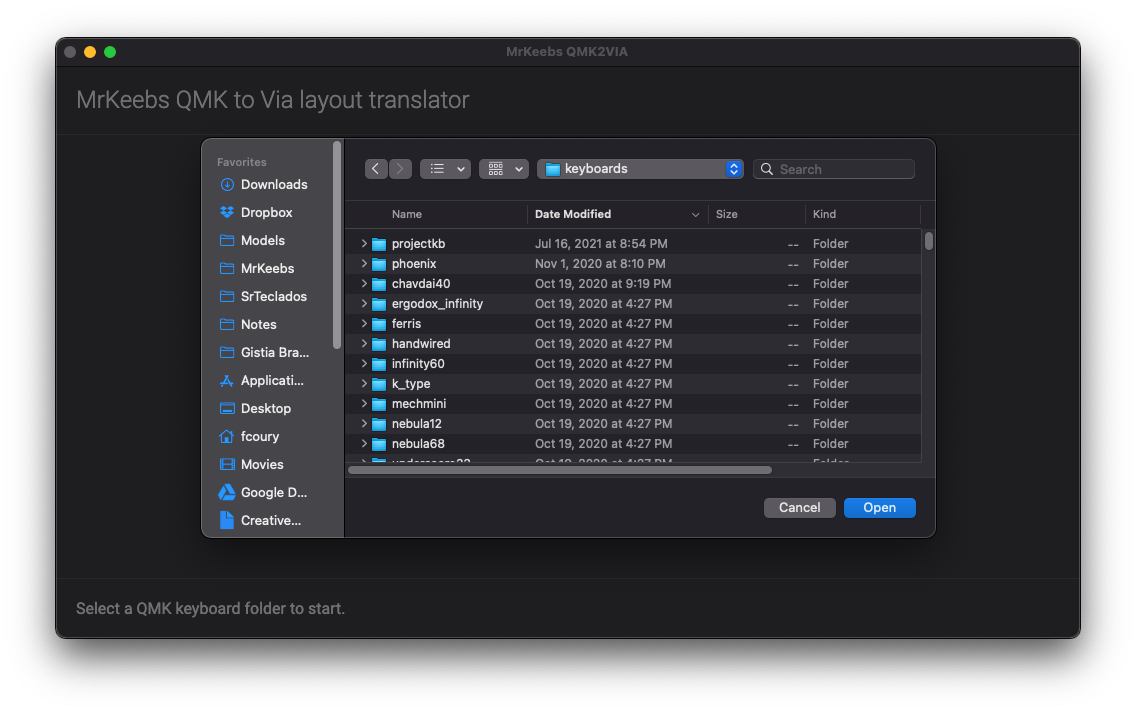Image resolution: width=1136 pixels, height=712 pixels.
Task: Expand the handwired folder
Action: [x=364, y=344]
